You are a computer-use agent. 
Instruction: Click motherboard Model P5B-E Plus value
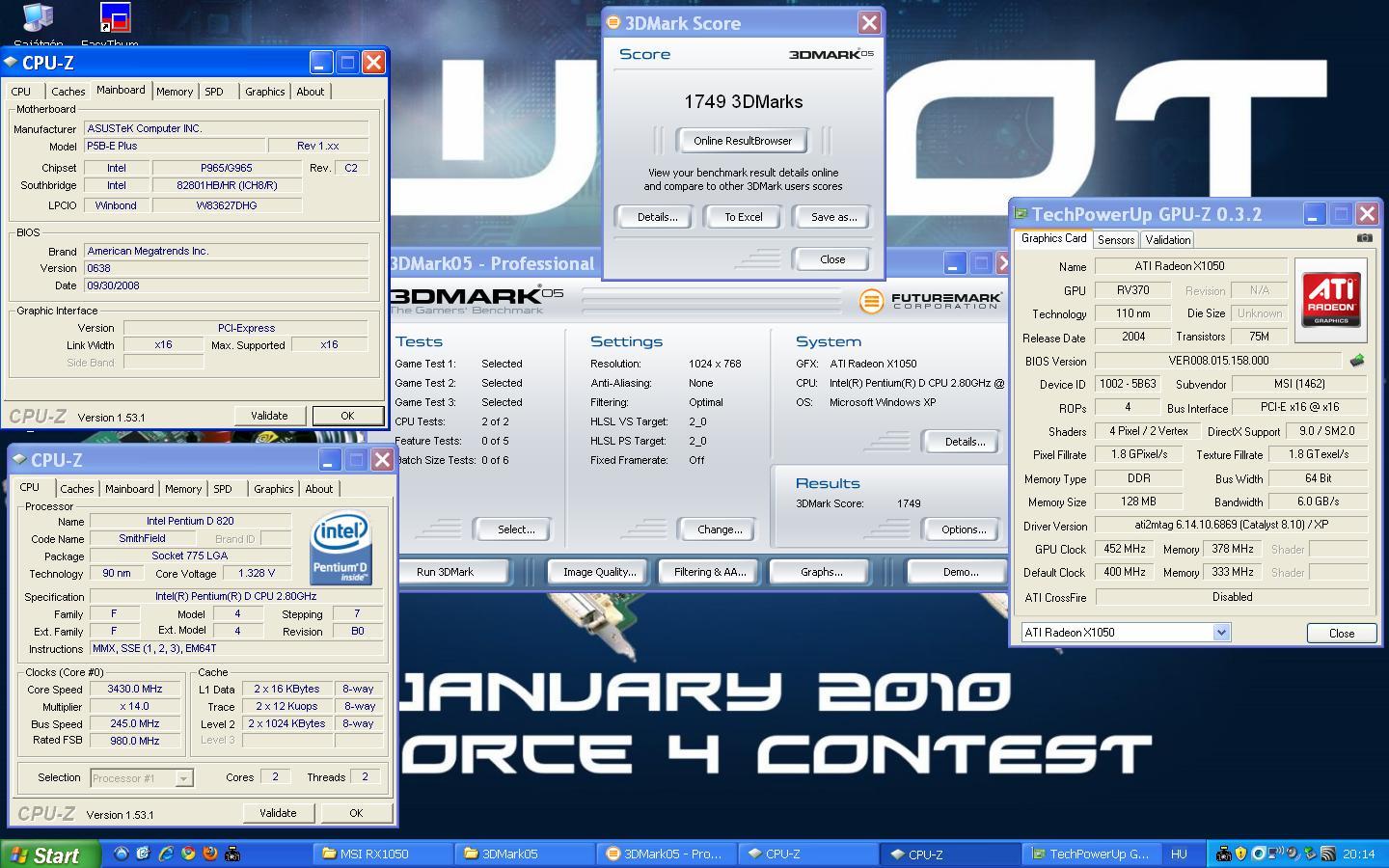pyautogui.click(x=175, y=146)
